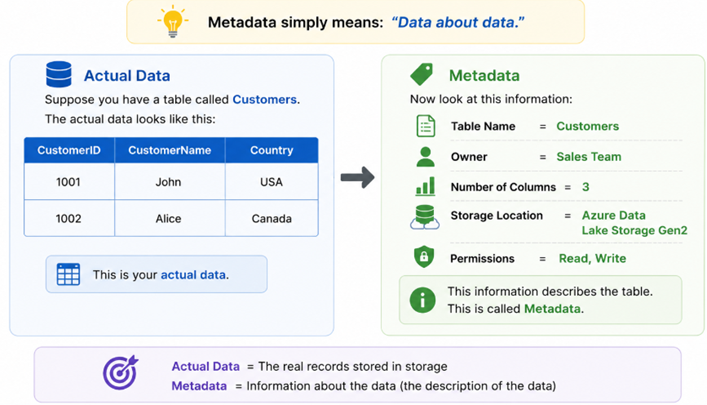This screenshot has height=405, width=707.
Task: Click the Storage Location cloud database icon
Action: 425,217
